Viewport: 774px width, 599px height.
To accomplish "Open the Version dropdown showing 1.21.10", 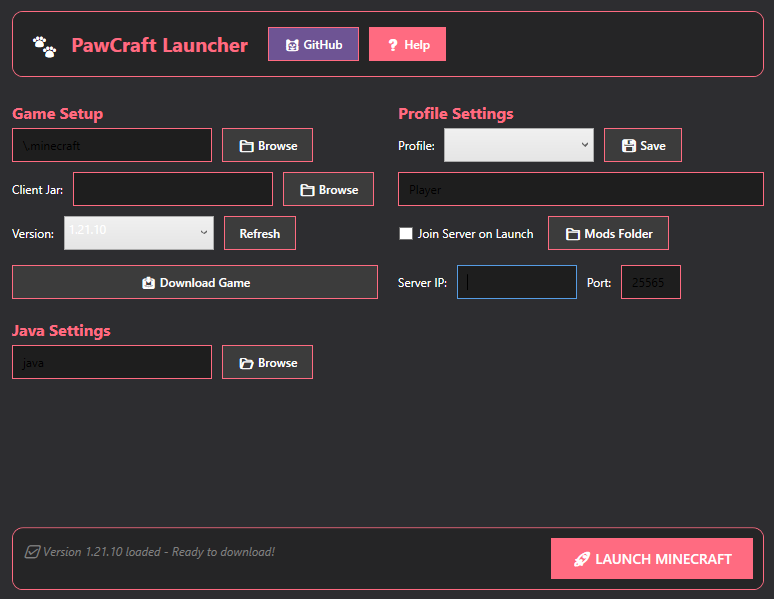I will coord(139,233).
